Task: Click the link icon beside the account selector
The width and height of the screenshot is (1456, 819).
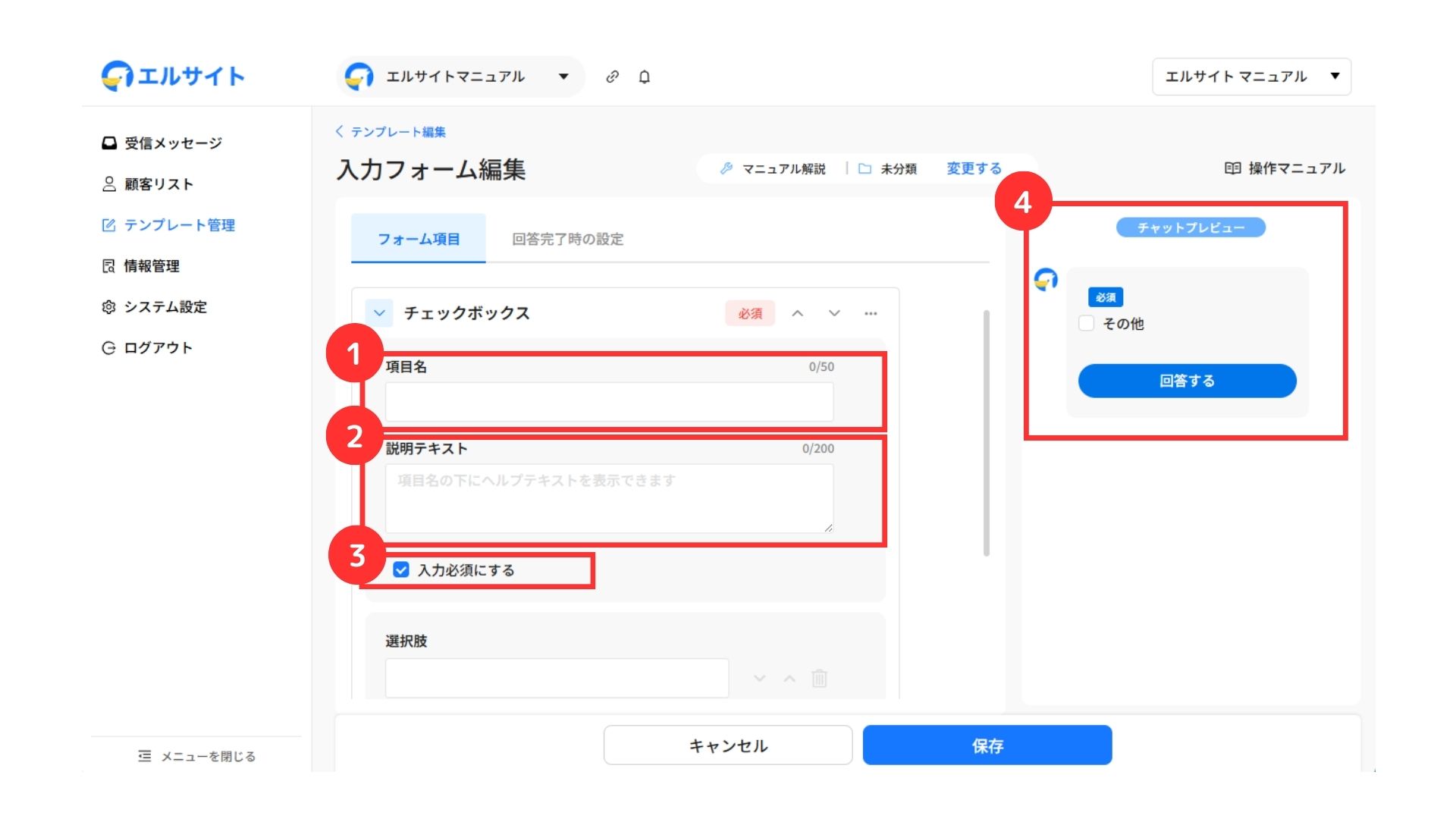Action: tap(612, 77)
